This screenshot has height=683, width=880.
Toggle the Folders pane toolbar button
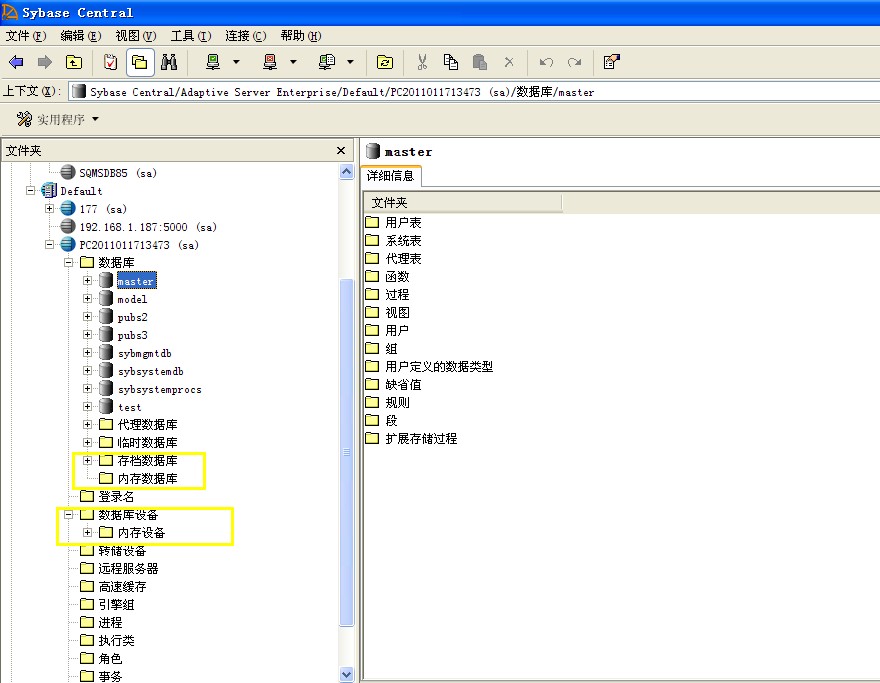tap(140, 62)
